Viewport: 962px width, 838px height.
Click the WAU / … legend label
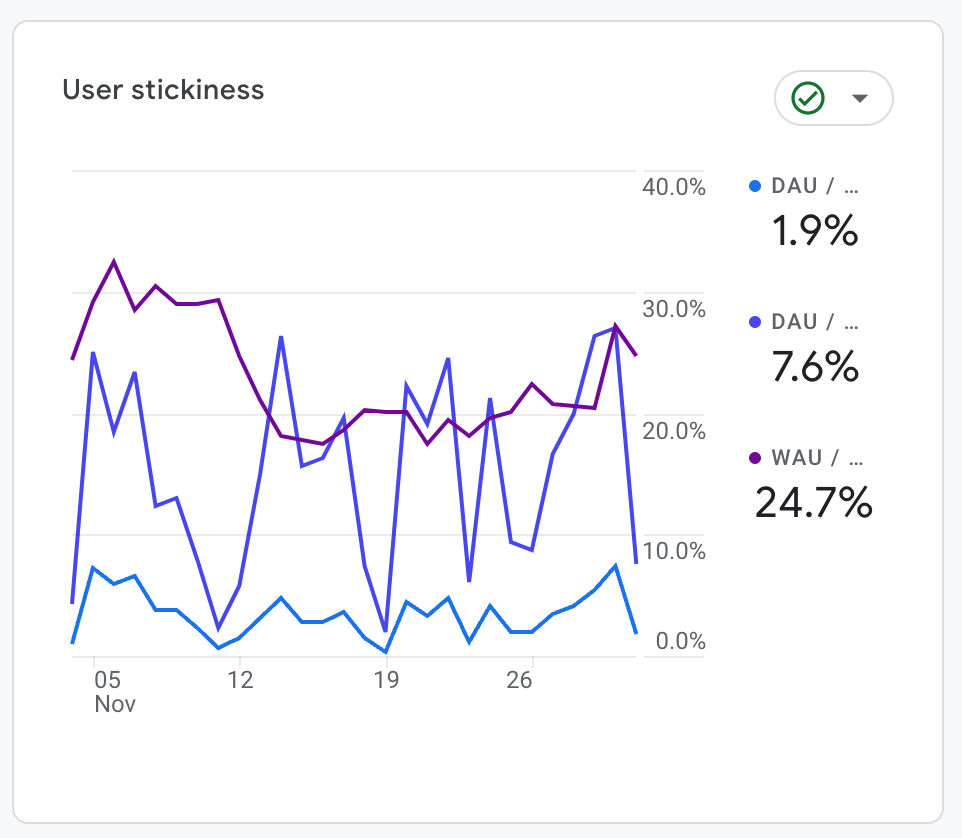click(816, 458)
